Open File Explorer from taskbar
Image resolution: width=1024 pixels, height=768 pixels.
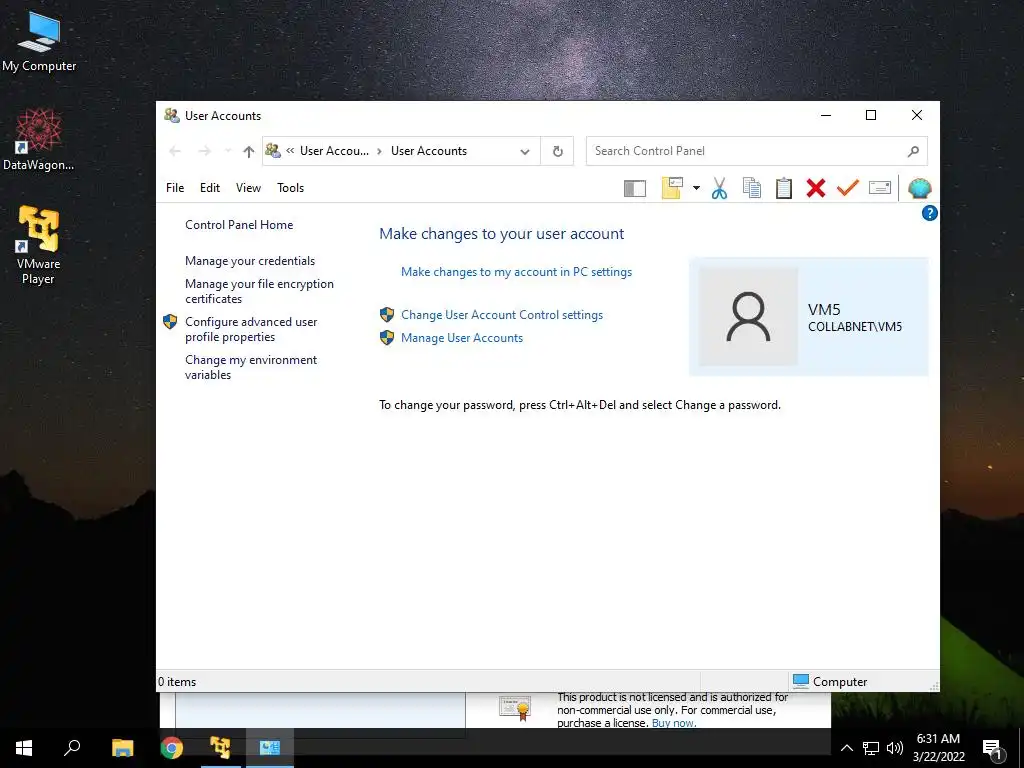point(122,748)
